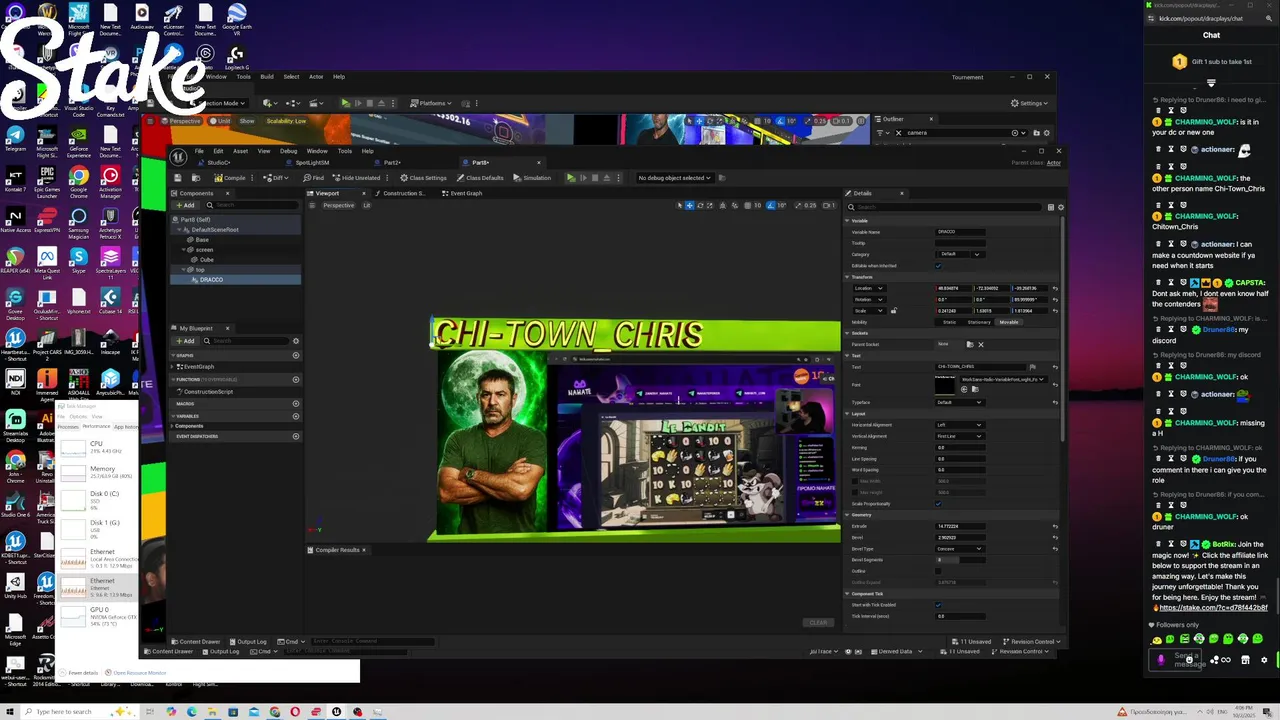Open the viewport options hamburger menu
Viewport: 1280px width, 720px height.
312,205
